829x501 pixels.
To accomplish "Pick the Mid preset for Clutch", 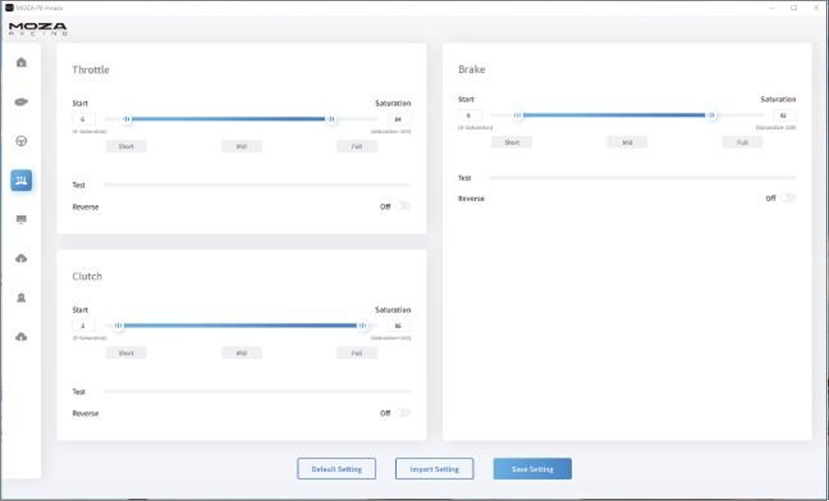I will tap(241, 353).
